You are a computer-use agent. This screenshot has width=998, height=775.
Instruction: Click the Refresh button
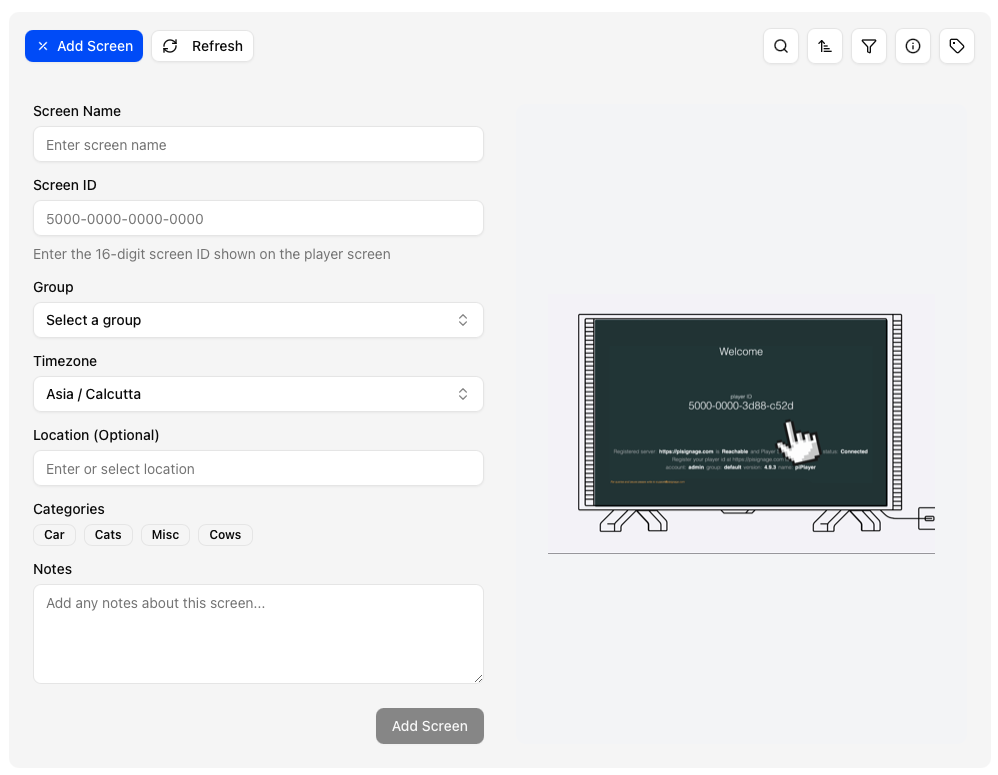click(203, 46)
